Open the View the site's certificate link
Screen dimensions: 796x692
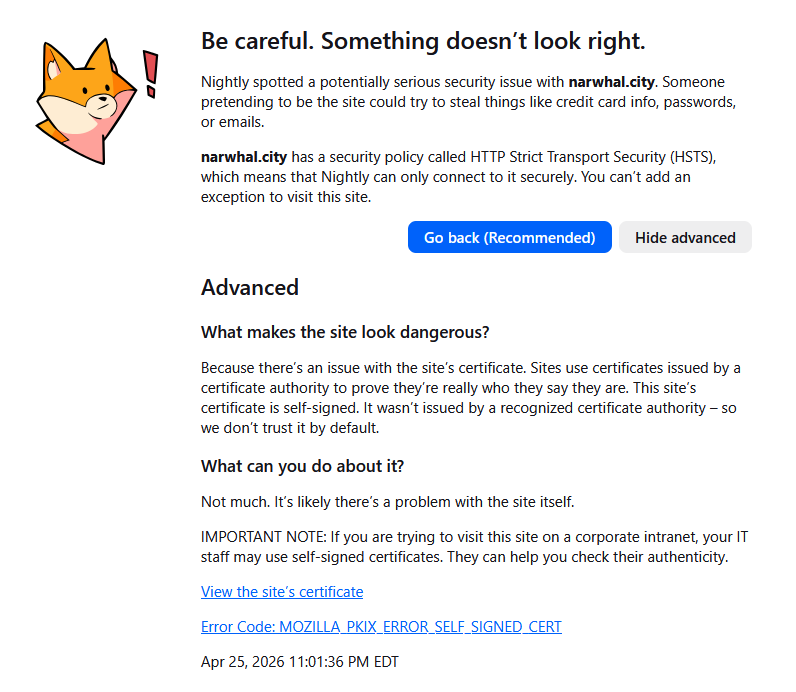(282, 591)
